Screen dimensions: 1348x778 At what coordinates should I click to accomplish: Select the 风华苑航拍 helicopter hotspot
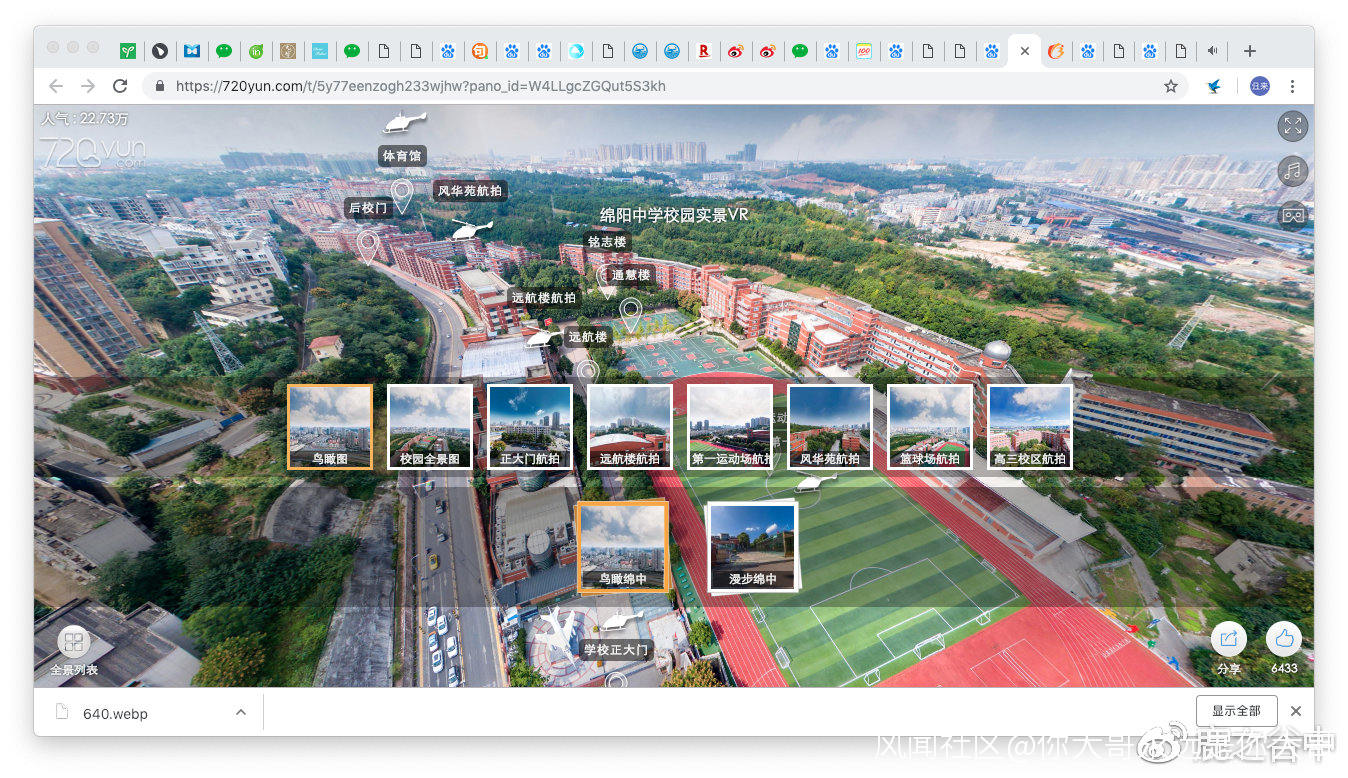[471, 229]
